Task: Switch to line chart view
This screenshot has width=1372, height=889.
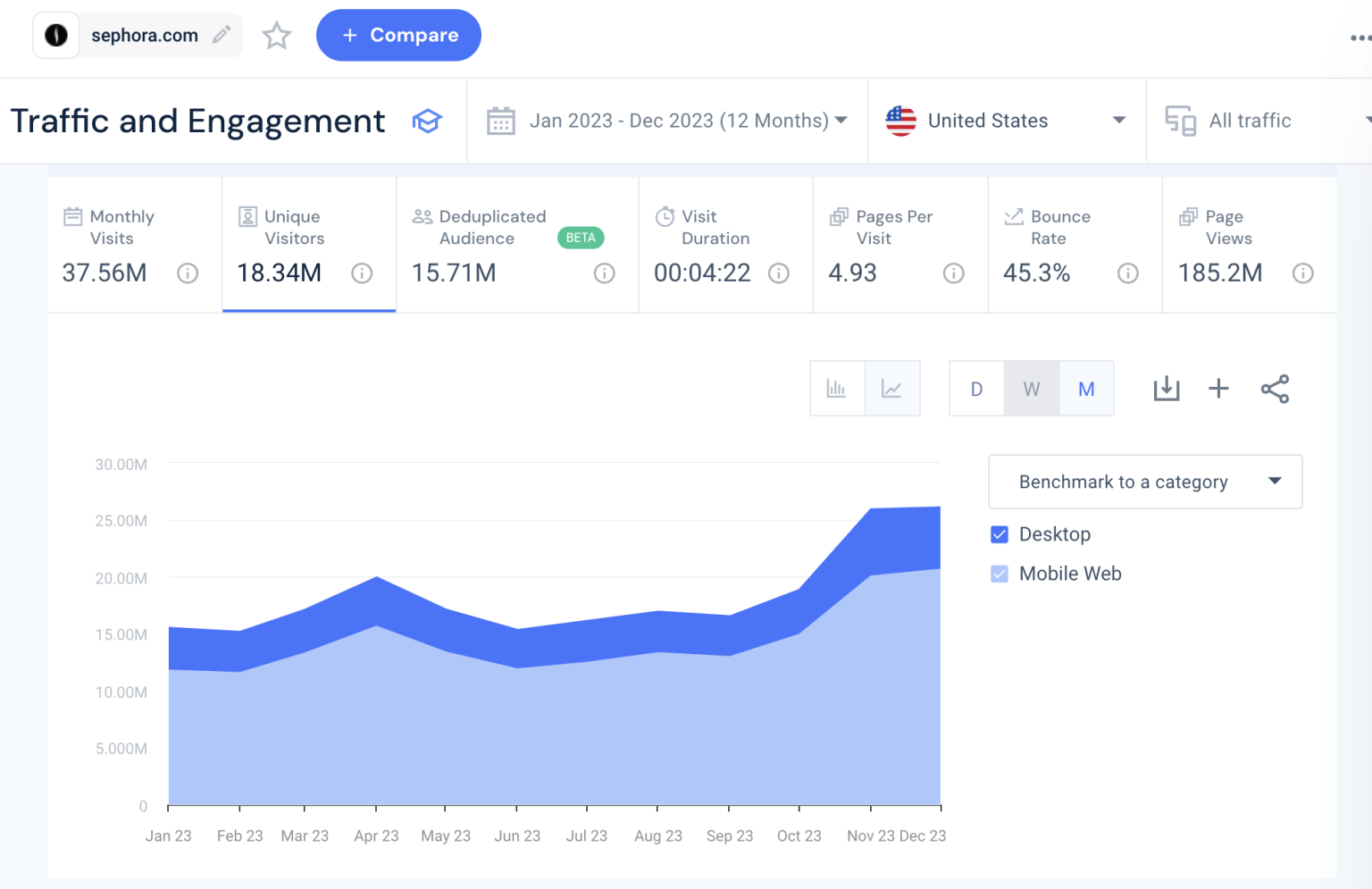Action: [x=892, y=388]
